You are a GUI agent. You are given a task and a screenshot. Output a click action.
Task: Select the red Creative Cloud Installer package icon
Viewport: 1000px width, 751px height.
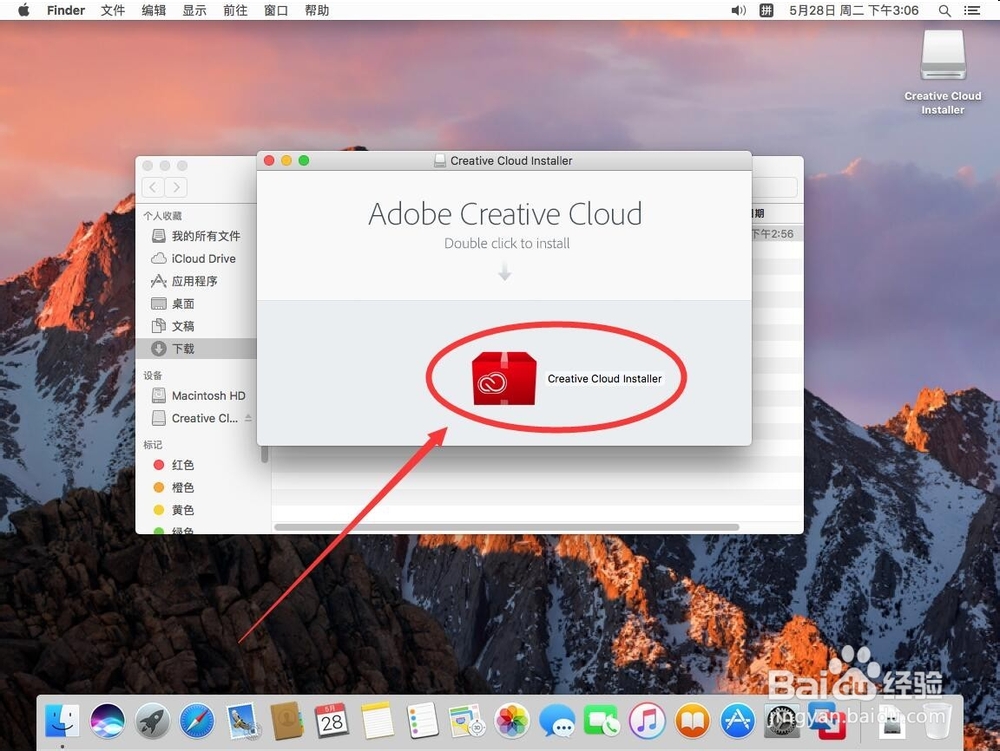[x=504, y=379]
